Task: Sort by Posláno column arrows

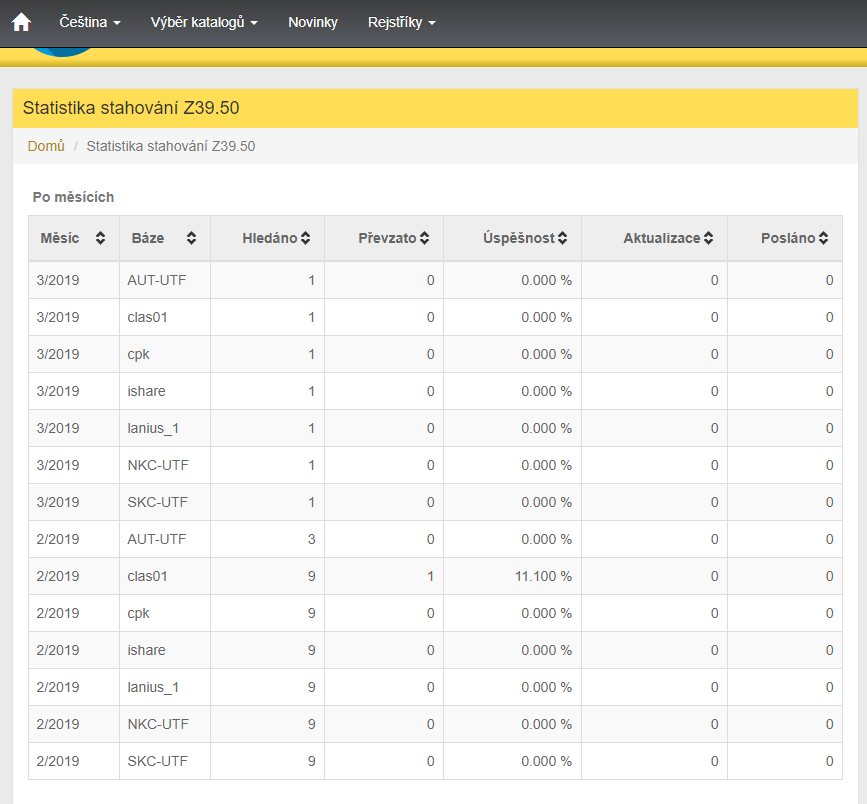Action: click(x=823, y=239)
